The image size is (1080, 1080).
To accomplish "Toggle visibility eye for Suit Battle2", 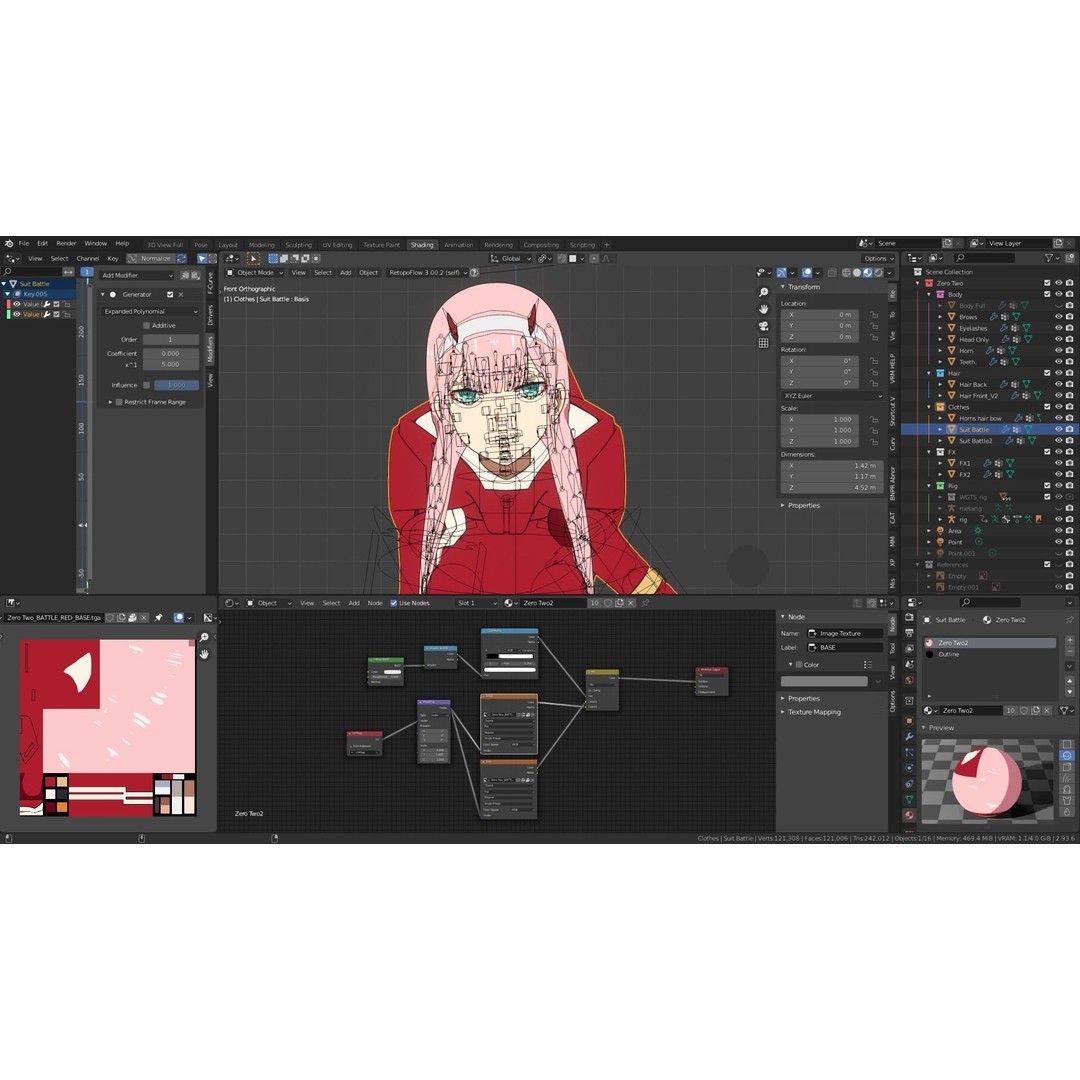I will pos(1059,441).
